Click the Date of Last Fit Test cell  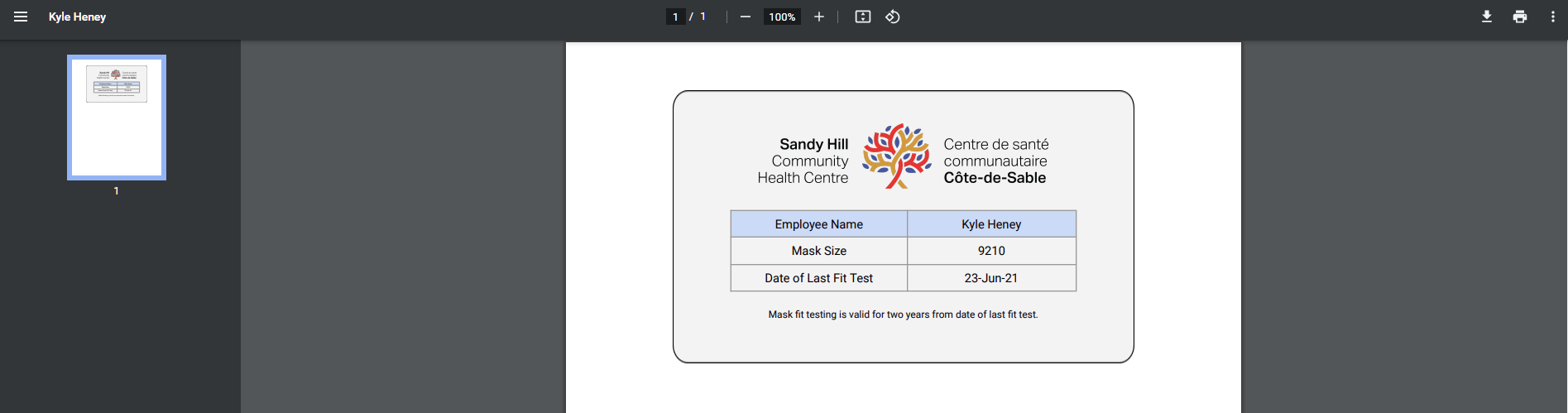coord(819,278)
